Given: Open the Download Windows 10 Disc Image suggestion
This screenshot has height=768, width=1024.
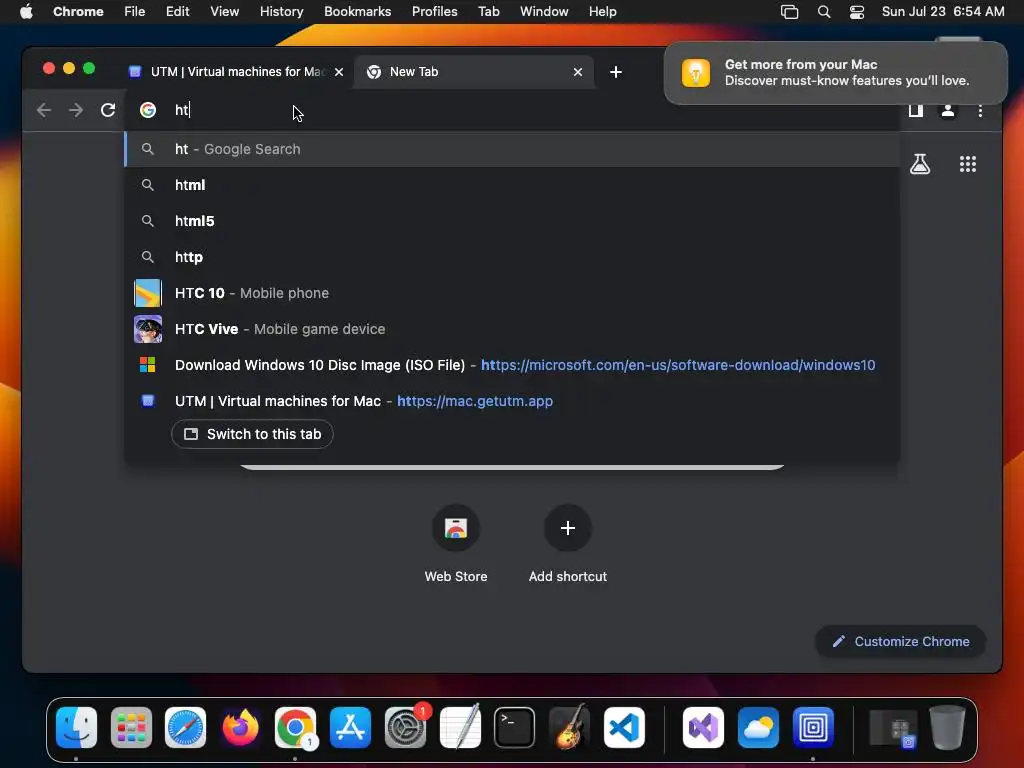Looking at the screenshot, I should (x=512, y=364).
